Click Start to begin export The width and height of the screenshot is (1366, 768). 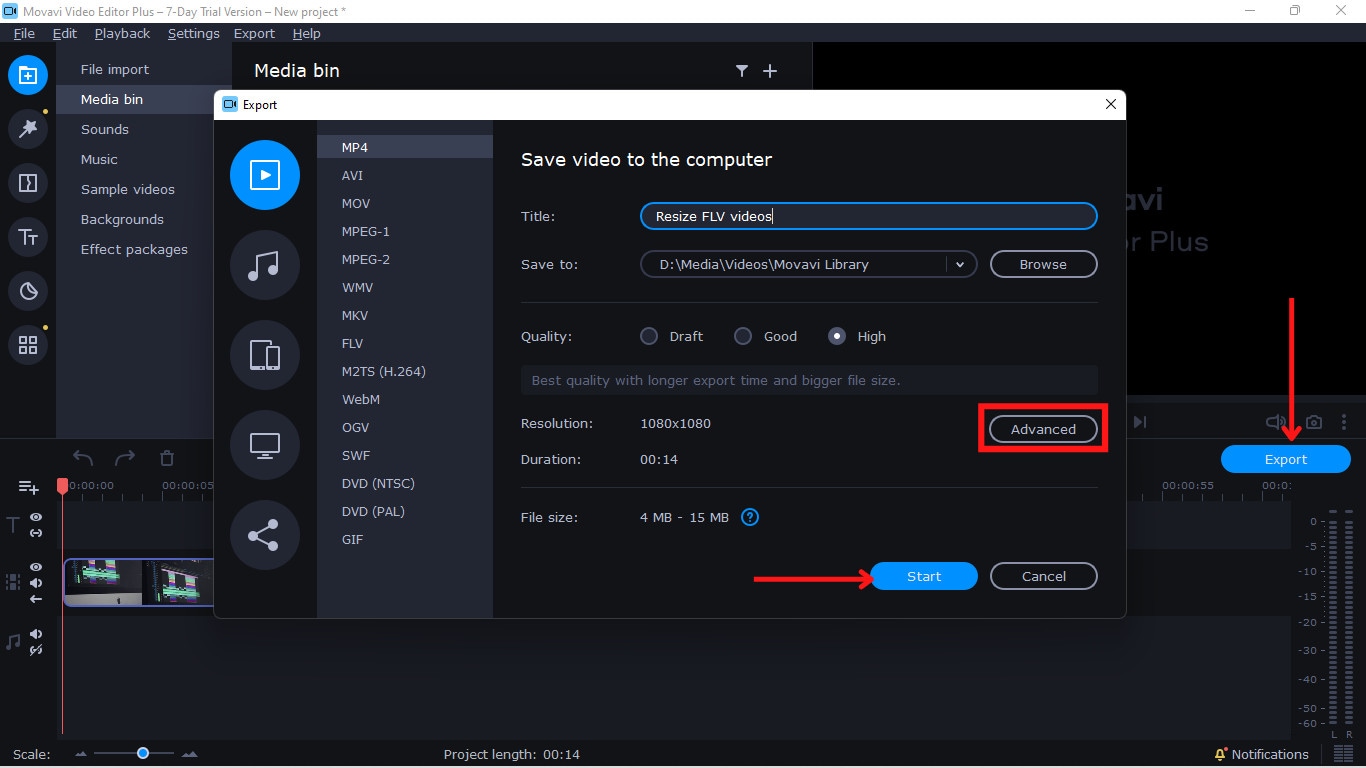tap(924, 576)
